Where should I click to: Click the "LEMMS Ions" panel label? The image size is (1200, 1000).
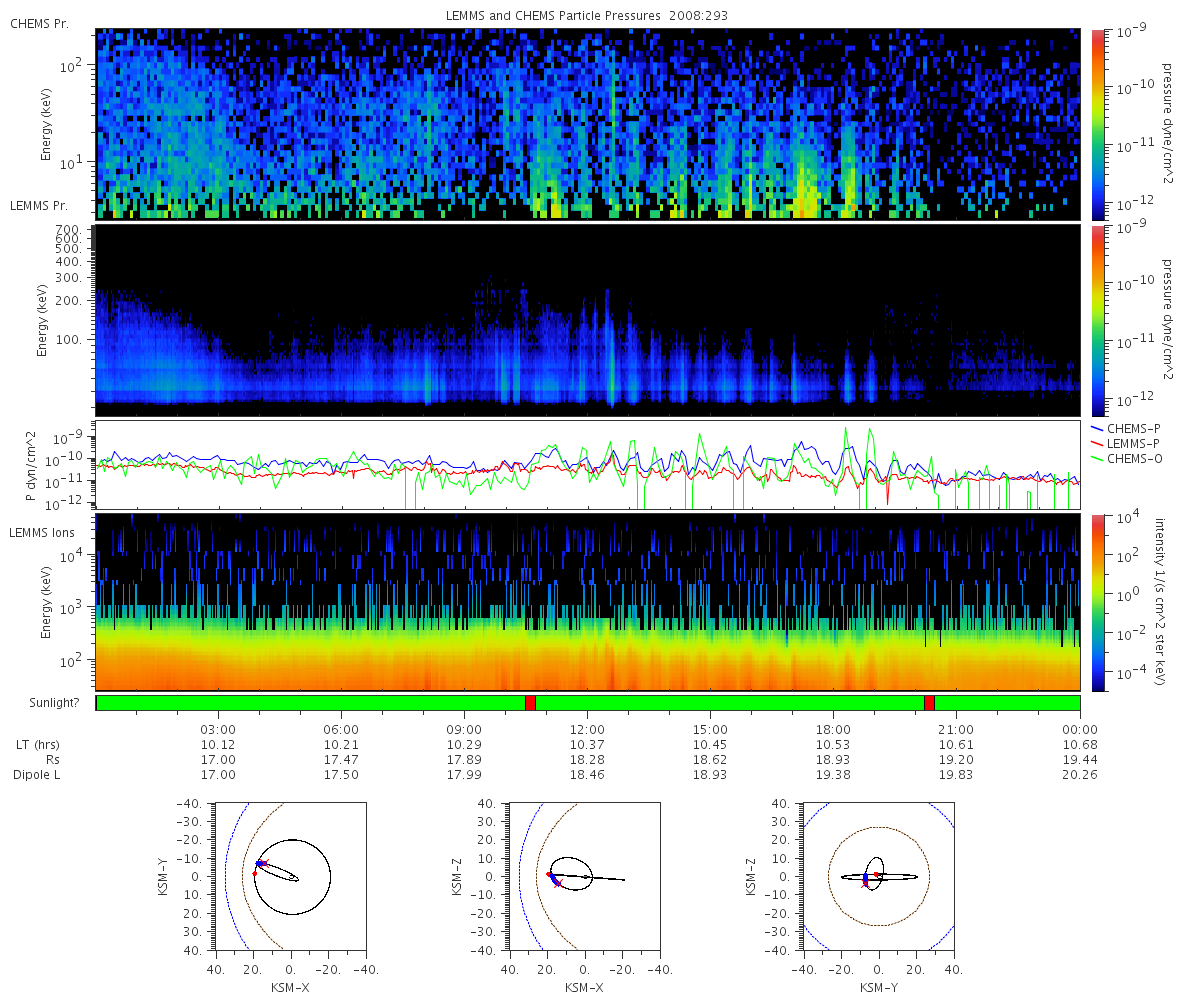point(41,534)
